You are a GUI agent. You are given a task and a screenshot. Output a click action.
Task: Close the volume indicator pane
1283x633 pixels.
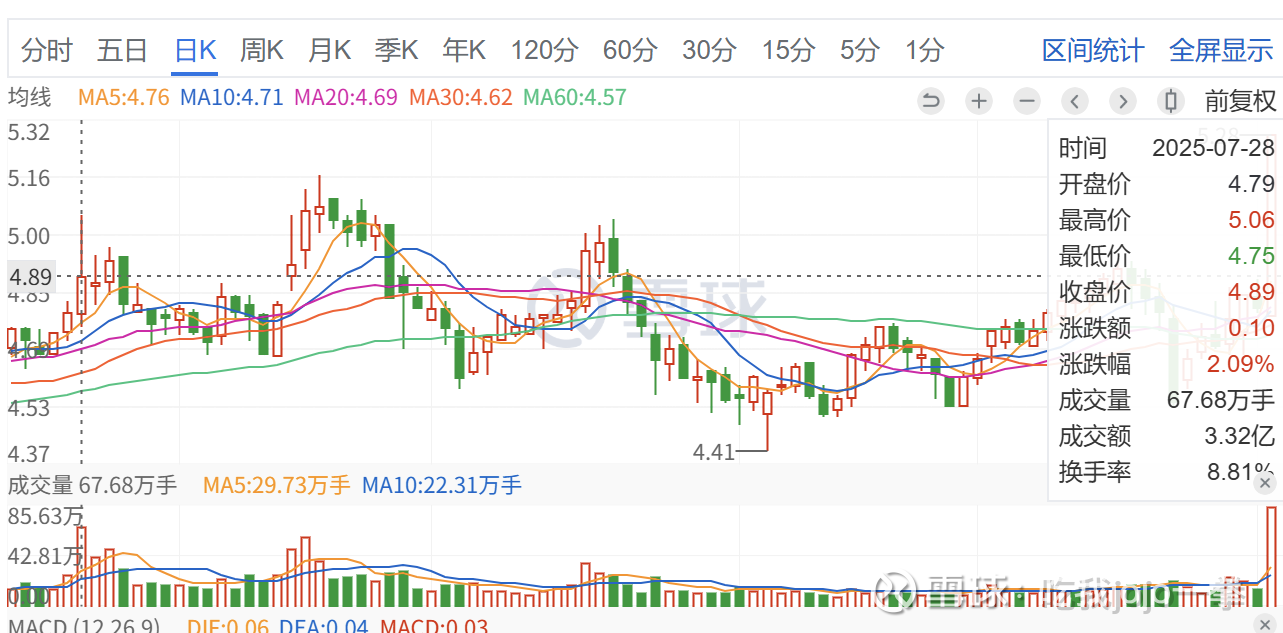click(x=1266, y=483)
